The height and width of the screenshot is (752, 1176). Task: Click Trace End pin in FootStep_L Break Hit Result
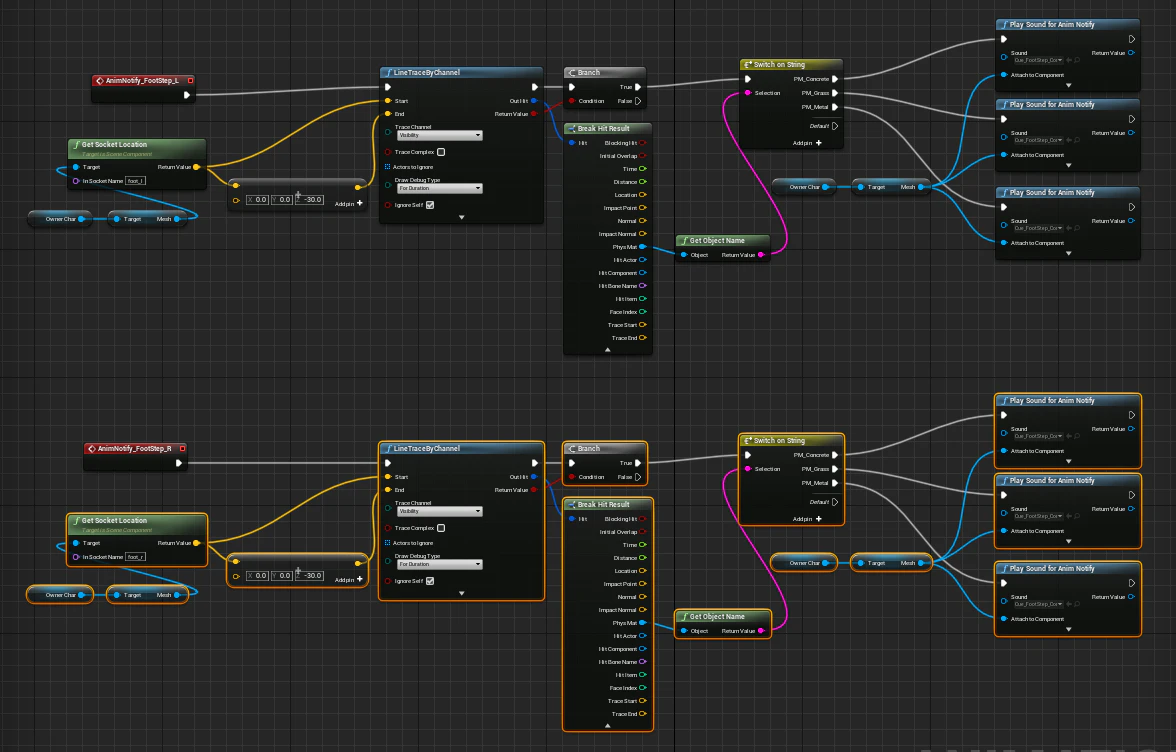643,337
